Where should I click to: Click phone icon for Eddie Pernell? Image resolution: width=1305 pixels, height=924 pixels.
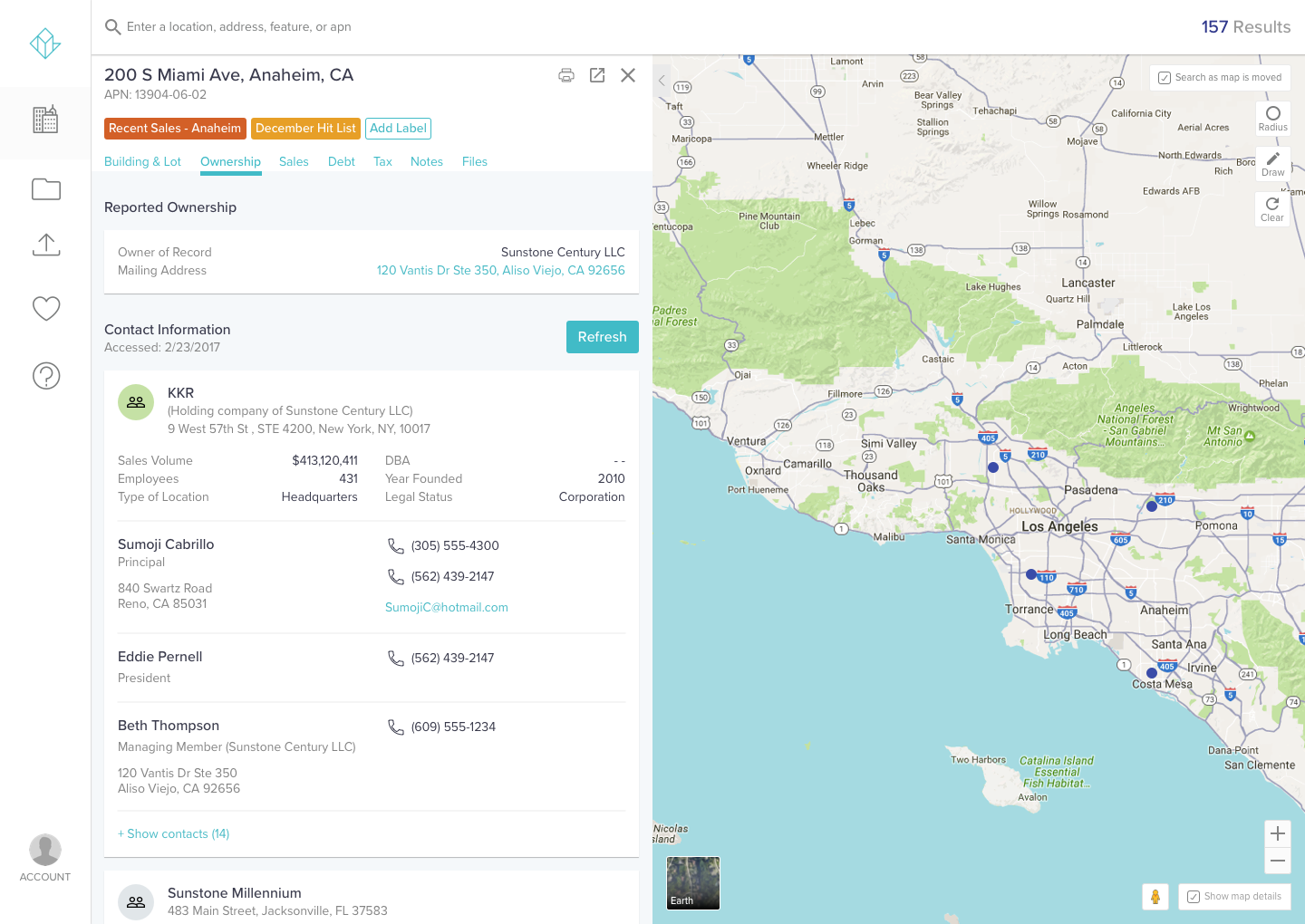pyautogui.click(x=396, y=658)
